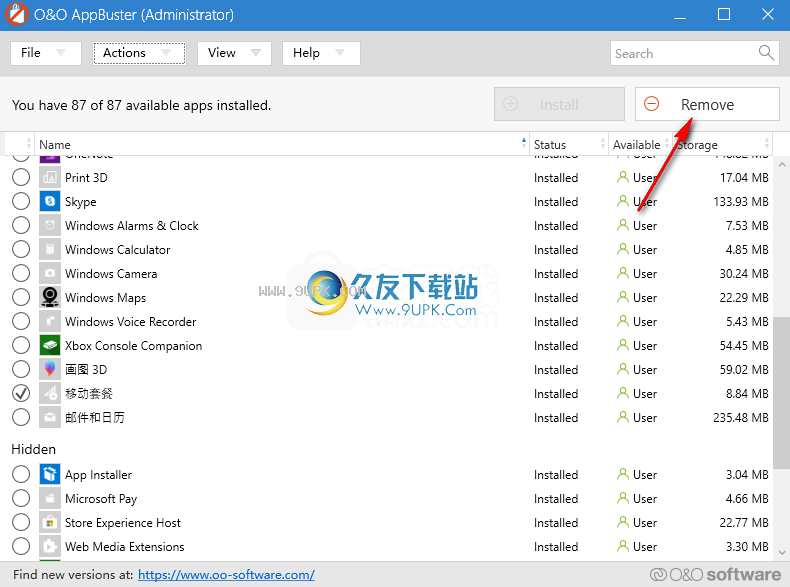Image resolution: width=790 pixels, height=587 pixels.
Task: Click the Windows Maps app icon
Action: [x=50, y=297]
